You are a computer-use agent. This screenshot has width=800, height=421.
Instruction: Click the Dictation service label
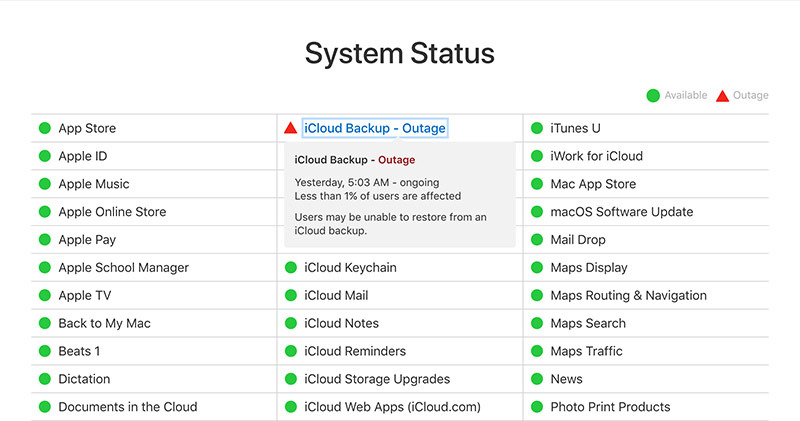(84, 379)
